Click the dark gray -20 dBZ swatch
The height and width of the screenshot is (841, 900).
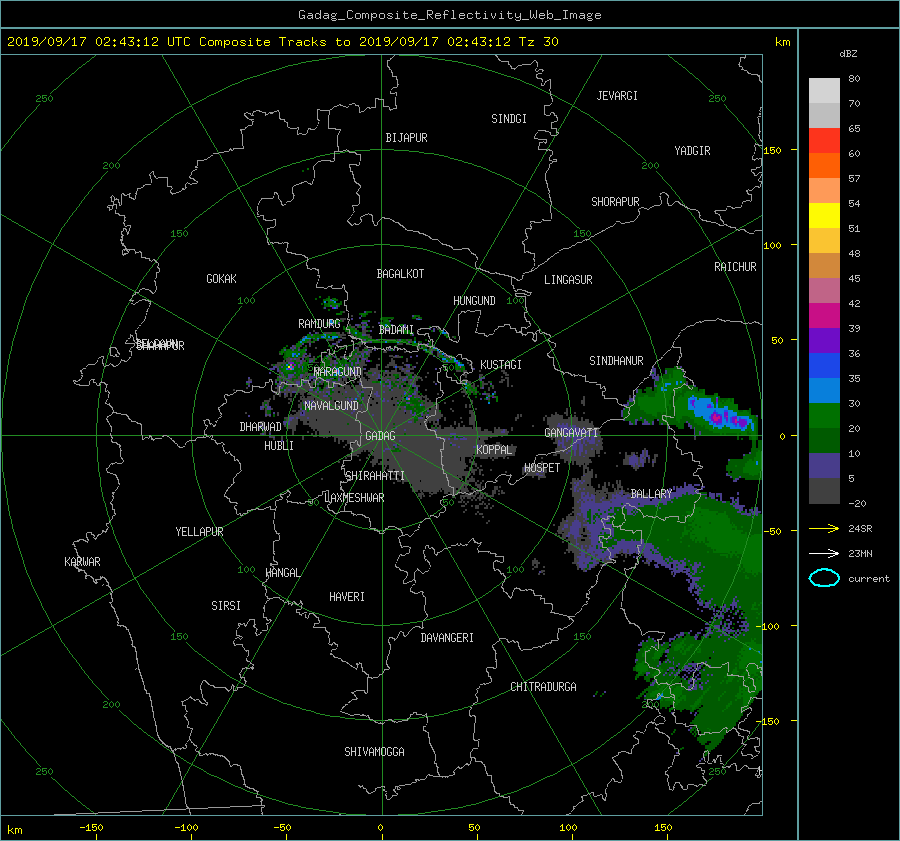824,491
